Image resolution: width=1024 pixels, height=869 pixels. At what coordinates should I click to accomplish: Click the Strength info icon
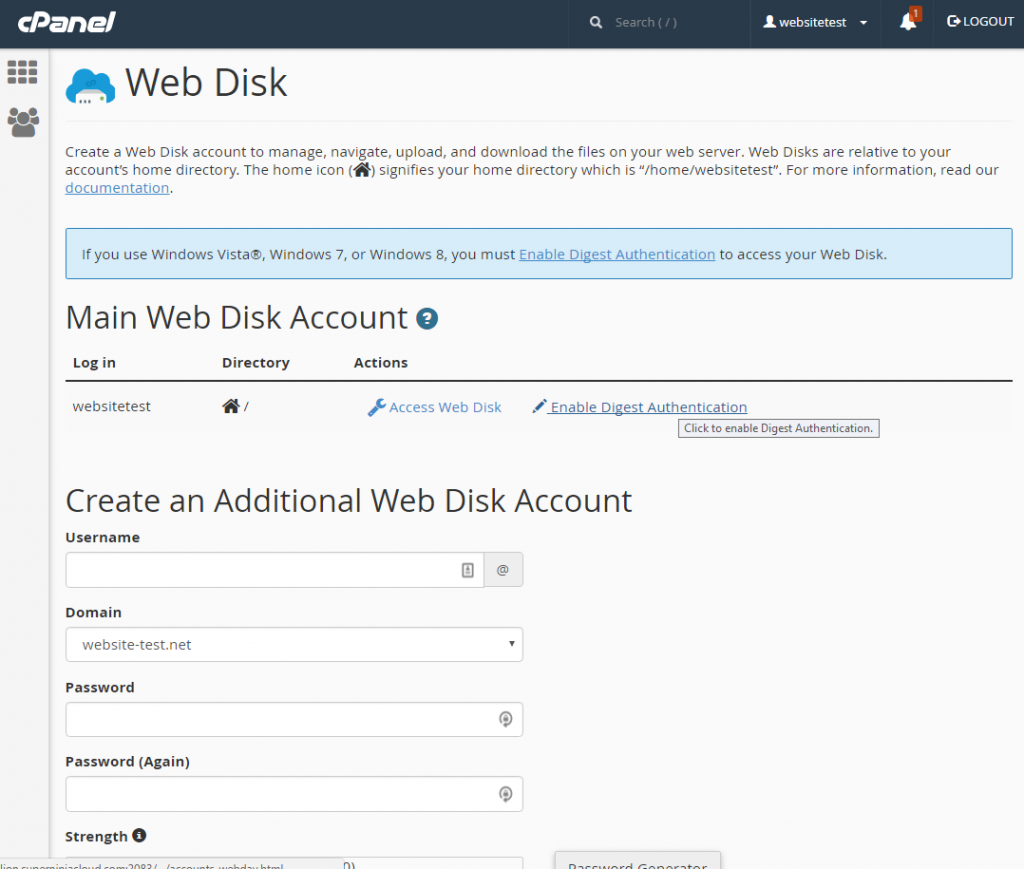coord(139,836)
